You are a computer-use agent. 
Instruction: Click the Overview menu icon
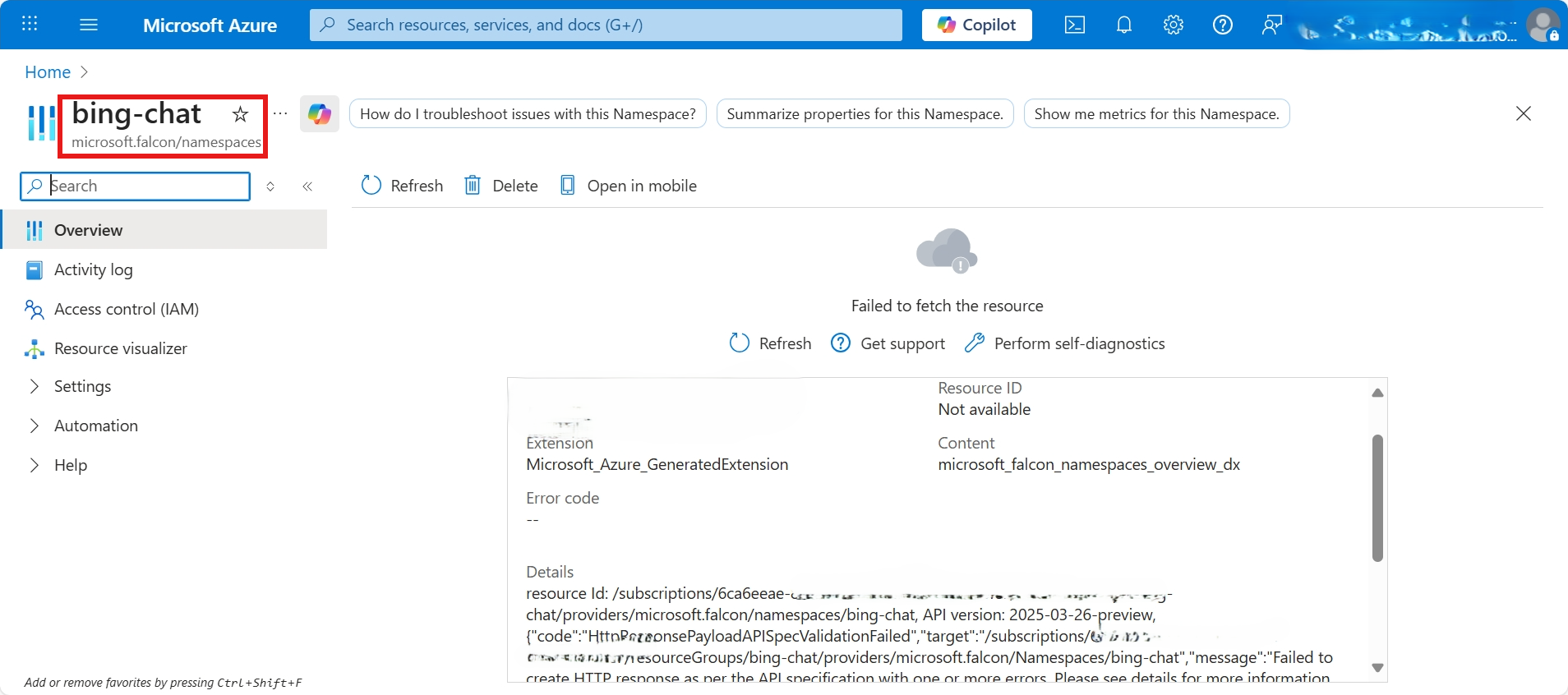35,231
